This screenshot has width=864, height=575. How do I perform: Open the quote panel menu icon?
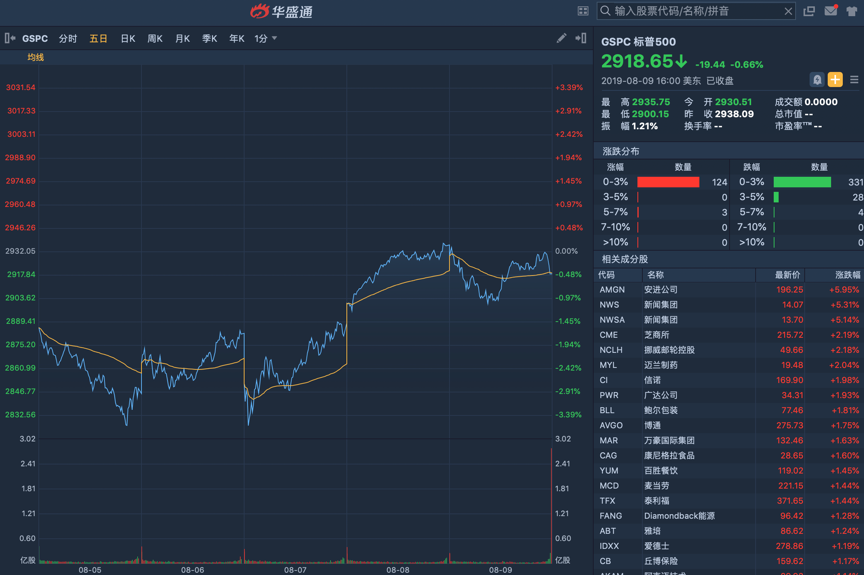point(854,80)
